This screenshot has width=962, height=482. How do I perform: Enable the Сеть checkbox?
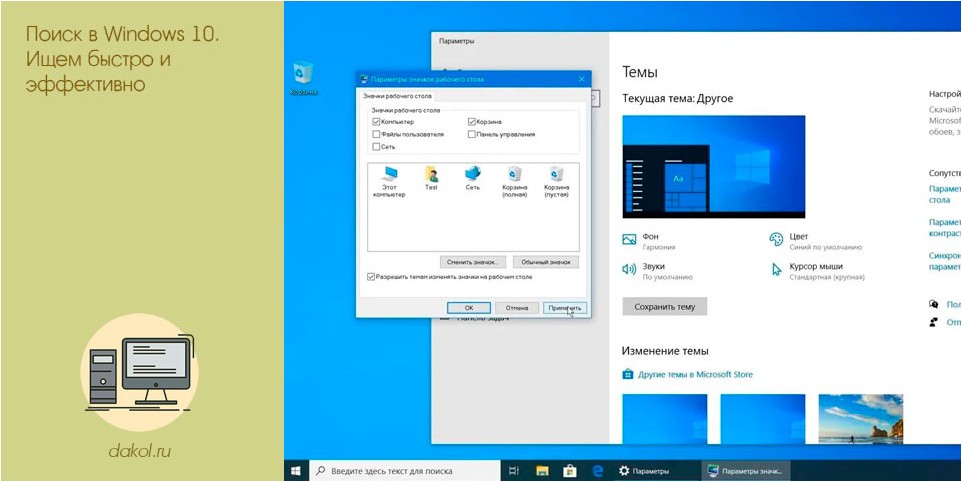pos(376,147)
